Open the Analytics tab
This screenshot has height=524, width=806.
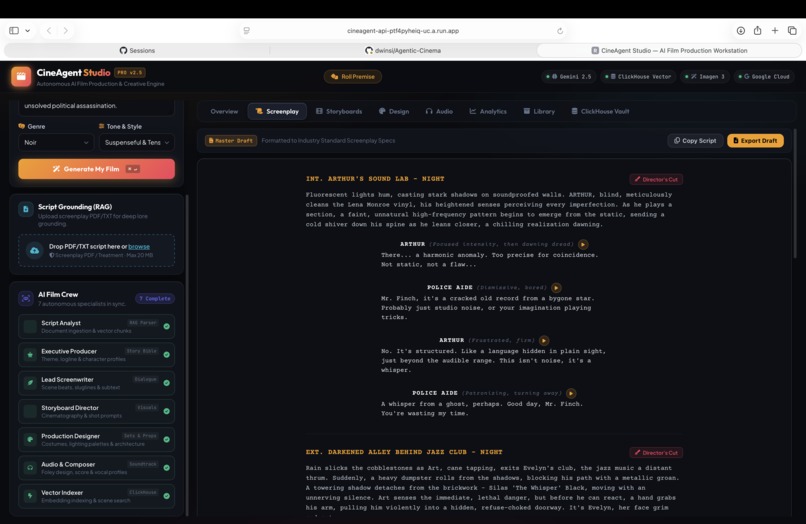488,112
